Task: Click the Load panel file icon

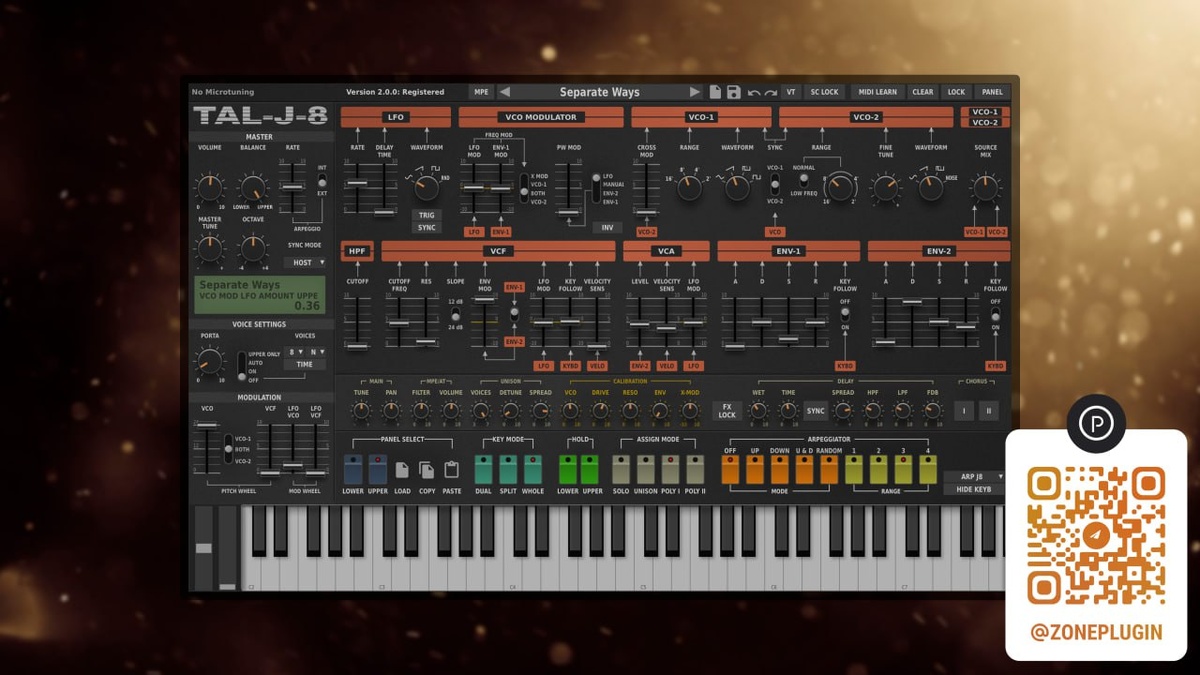Action: pos(402,470)
